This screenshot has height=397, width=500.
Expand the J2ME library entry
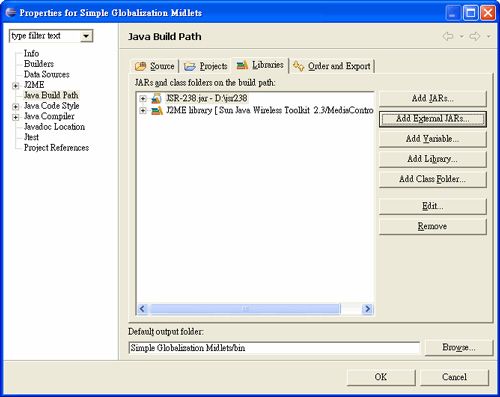click(x=143, y=110)
